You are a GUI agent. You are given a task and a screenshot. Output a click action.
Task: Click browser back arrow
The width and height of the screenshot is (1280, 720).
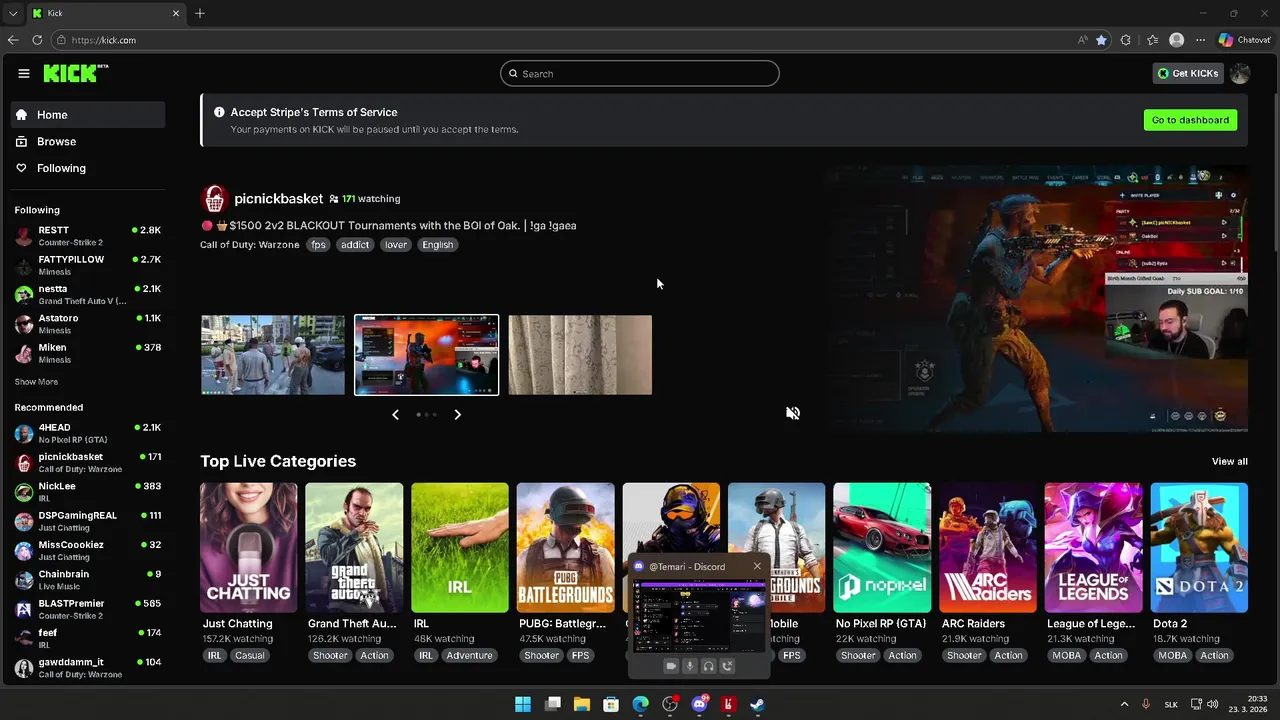[x=13, y=40]
